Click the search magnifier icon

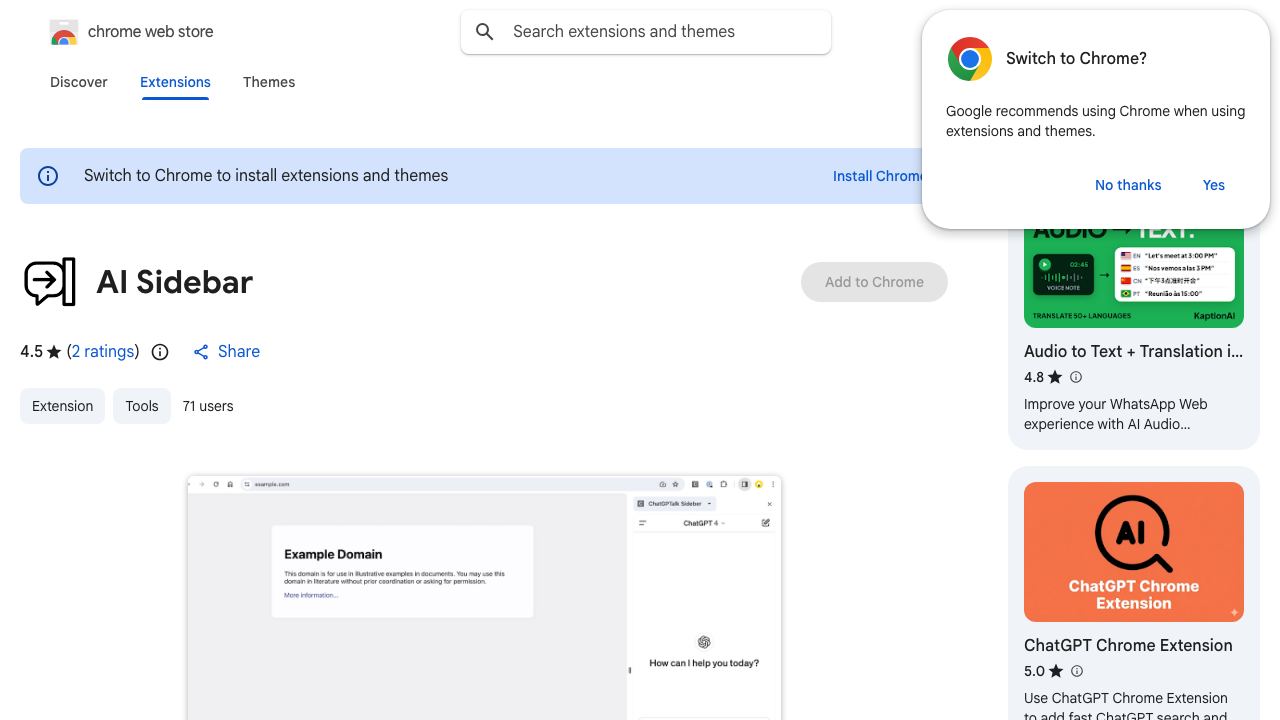[485, 32]
